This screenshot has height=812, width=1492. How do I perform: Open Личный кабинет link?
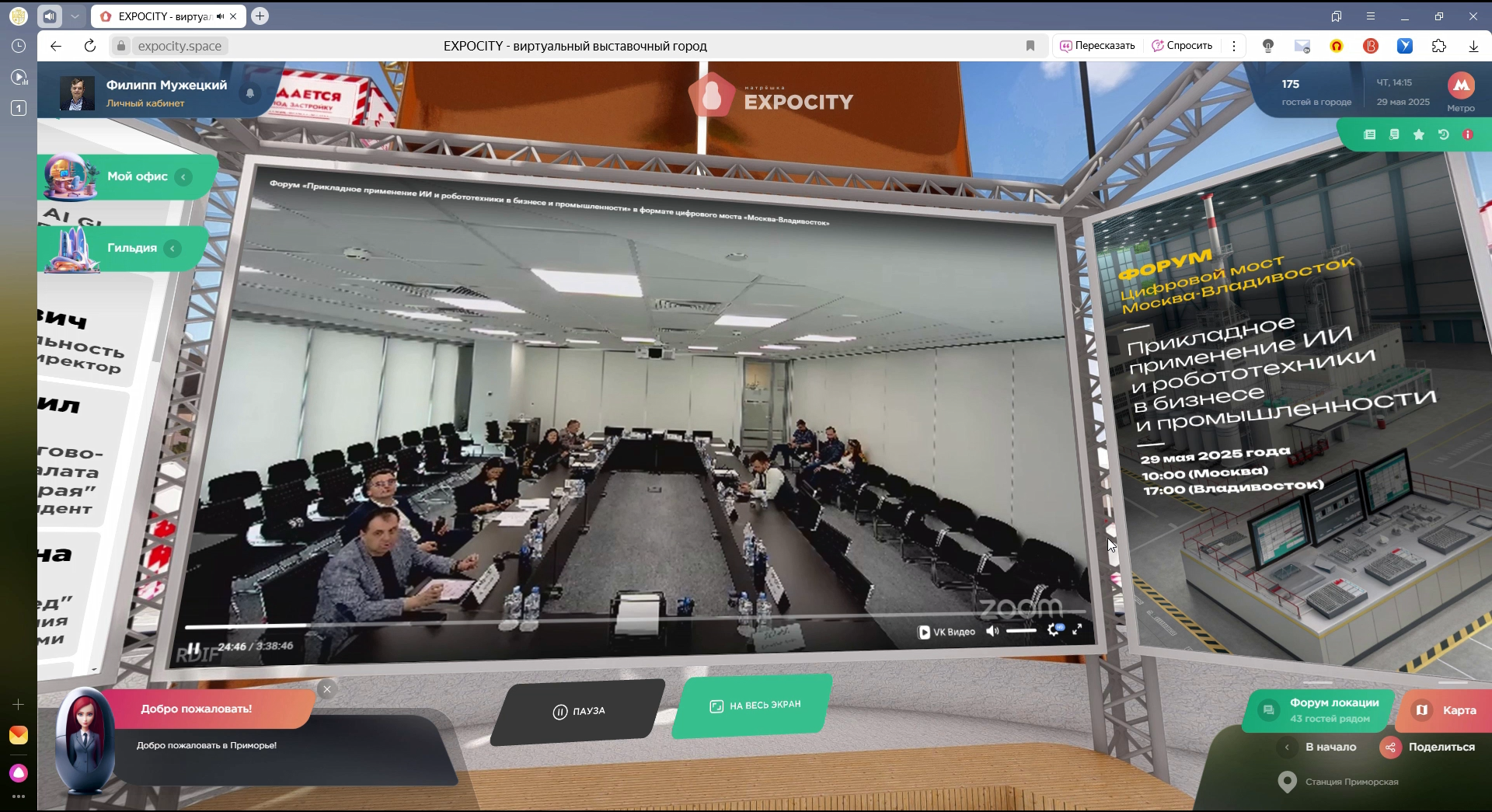[x=145, y=103]
